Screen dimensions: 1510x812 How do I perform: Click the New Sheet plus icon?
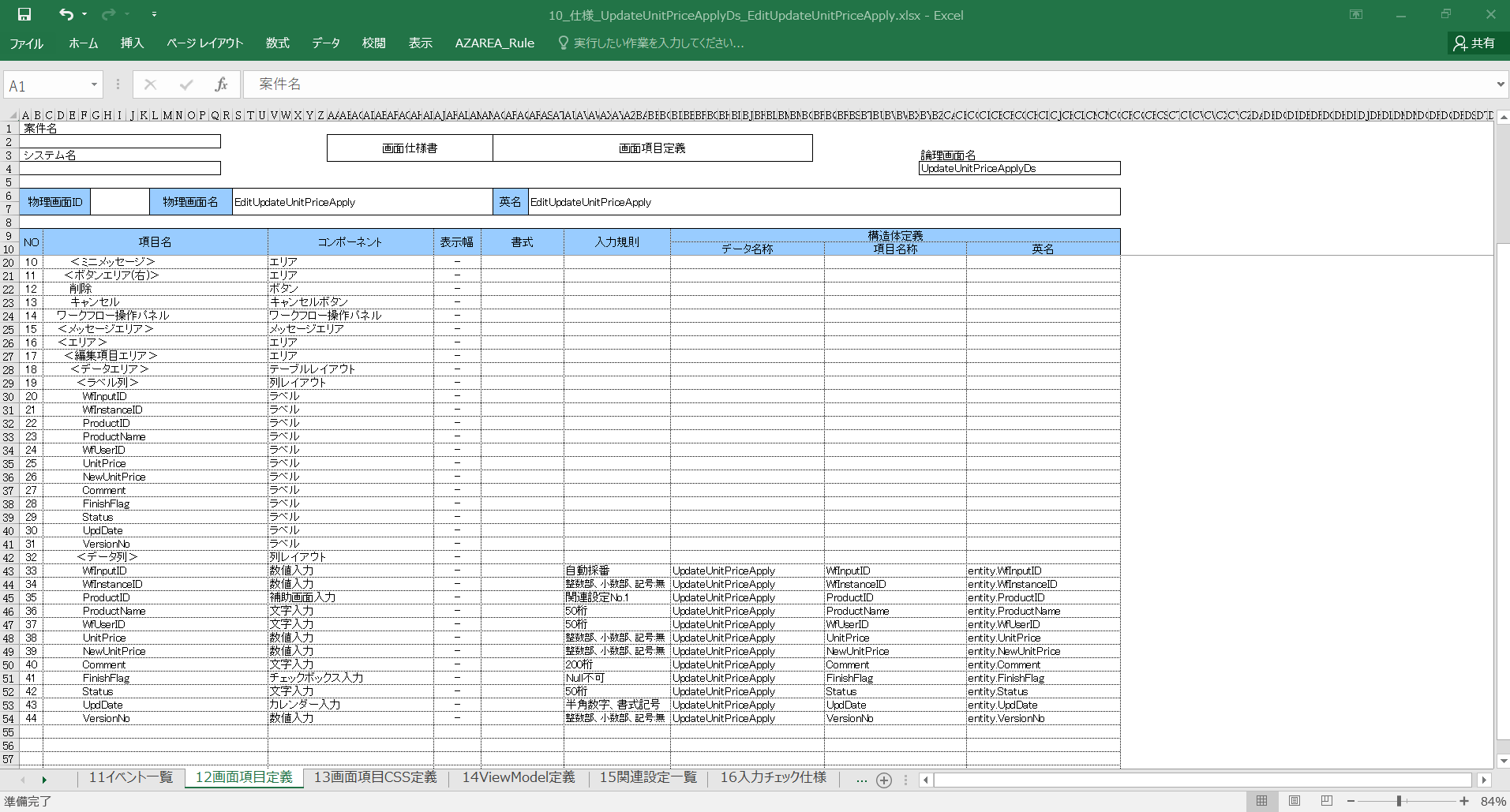884,780
